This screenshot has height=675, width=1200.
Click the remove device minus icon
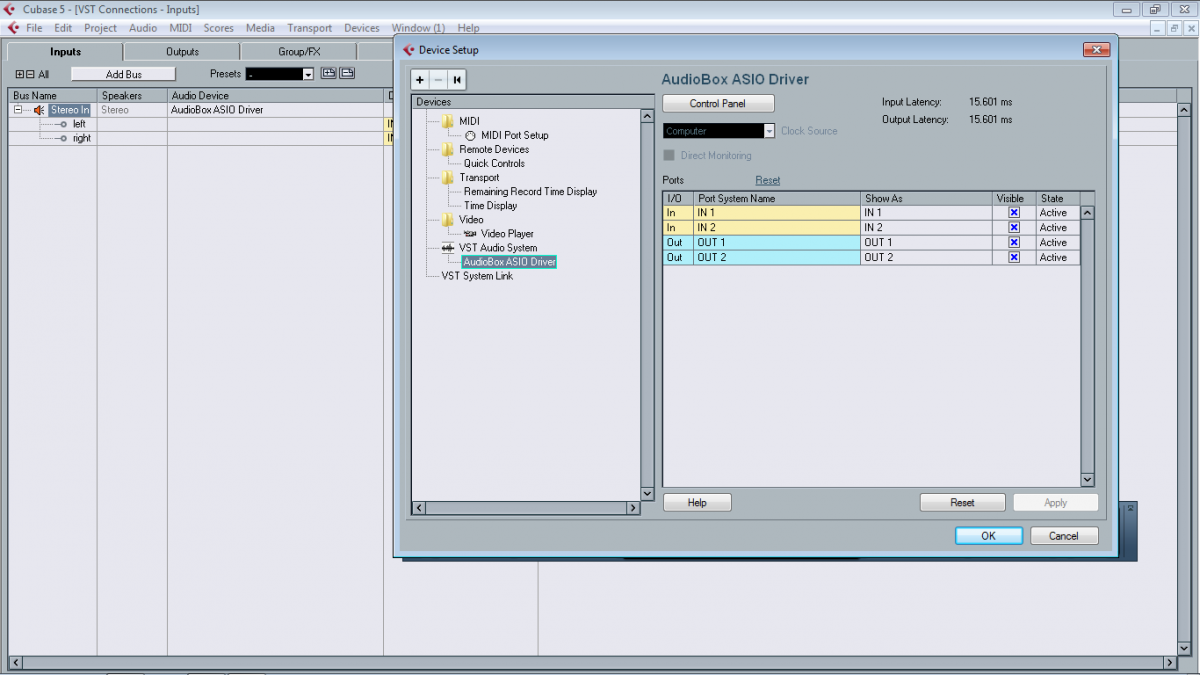pyautogui.click(x=438, y=80)
